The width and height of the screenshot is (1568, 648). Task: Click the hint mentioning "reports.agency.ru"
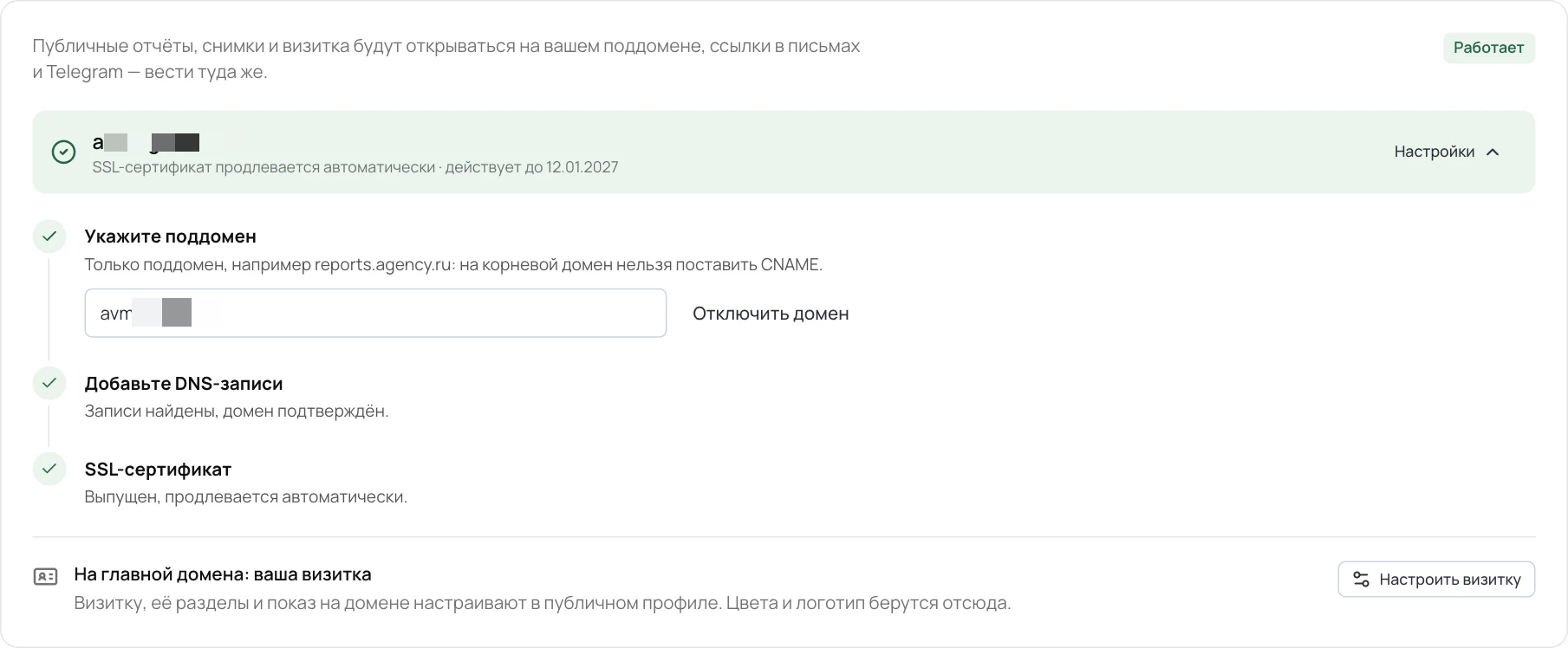tap(453, 264)
